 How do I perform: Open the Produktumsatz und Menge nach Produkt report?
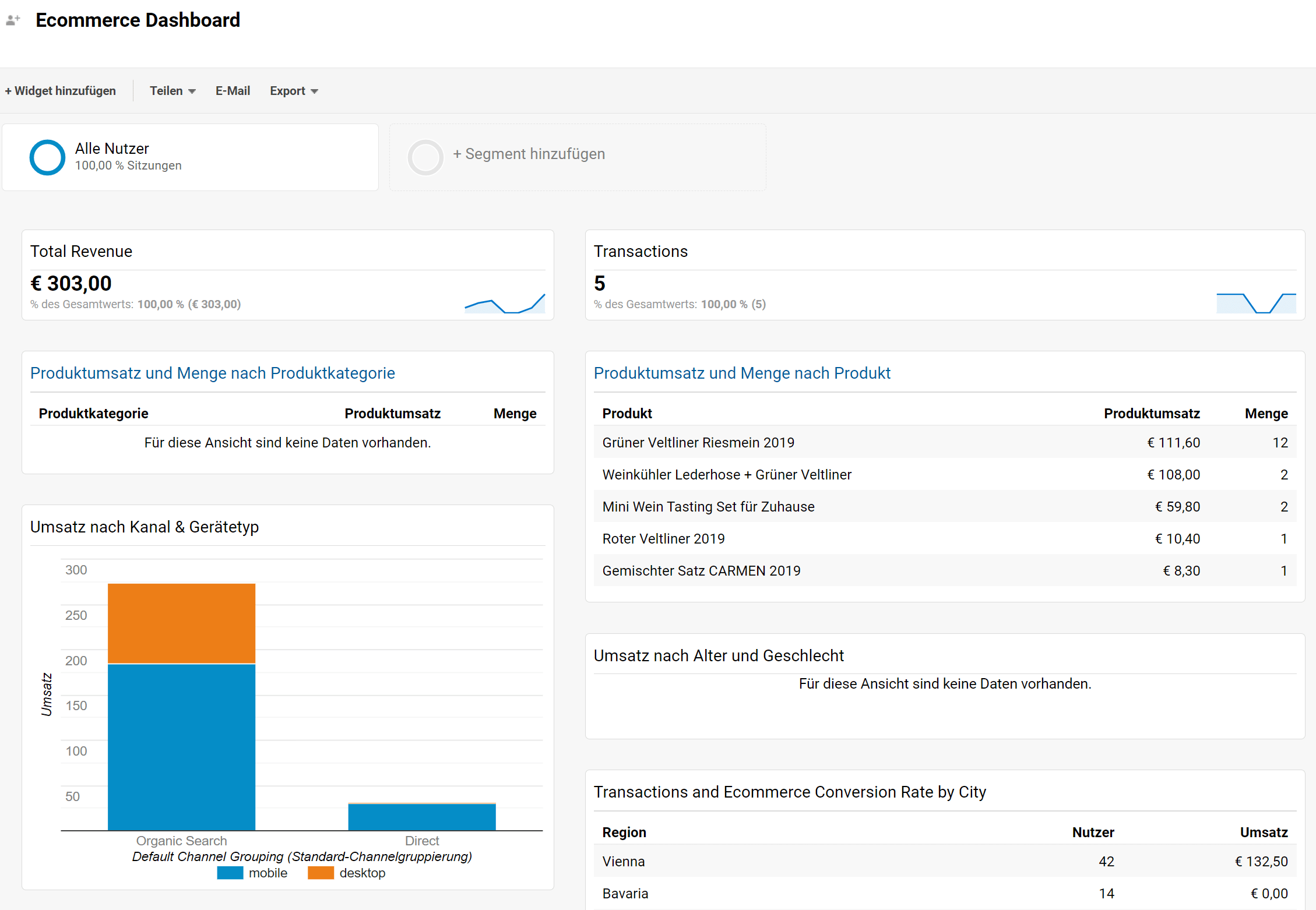click(x=742, y=373)
